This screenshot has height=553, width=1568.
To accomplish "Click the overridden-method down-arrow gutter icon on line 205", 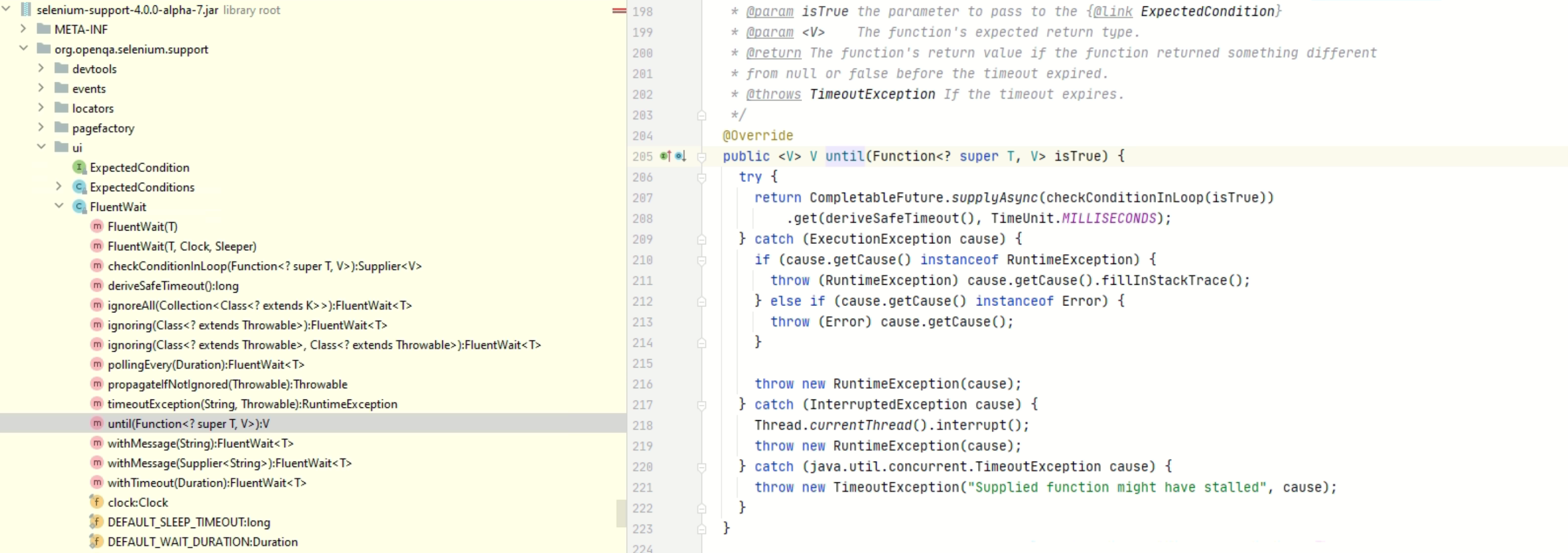I will 684,156.
